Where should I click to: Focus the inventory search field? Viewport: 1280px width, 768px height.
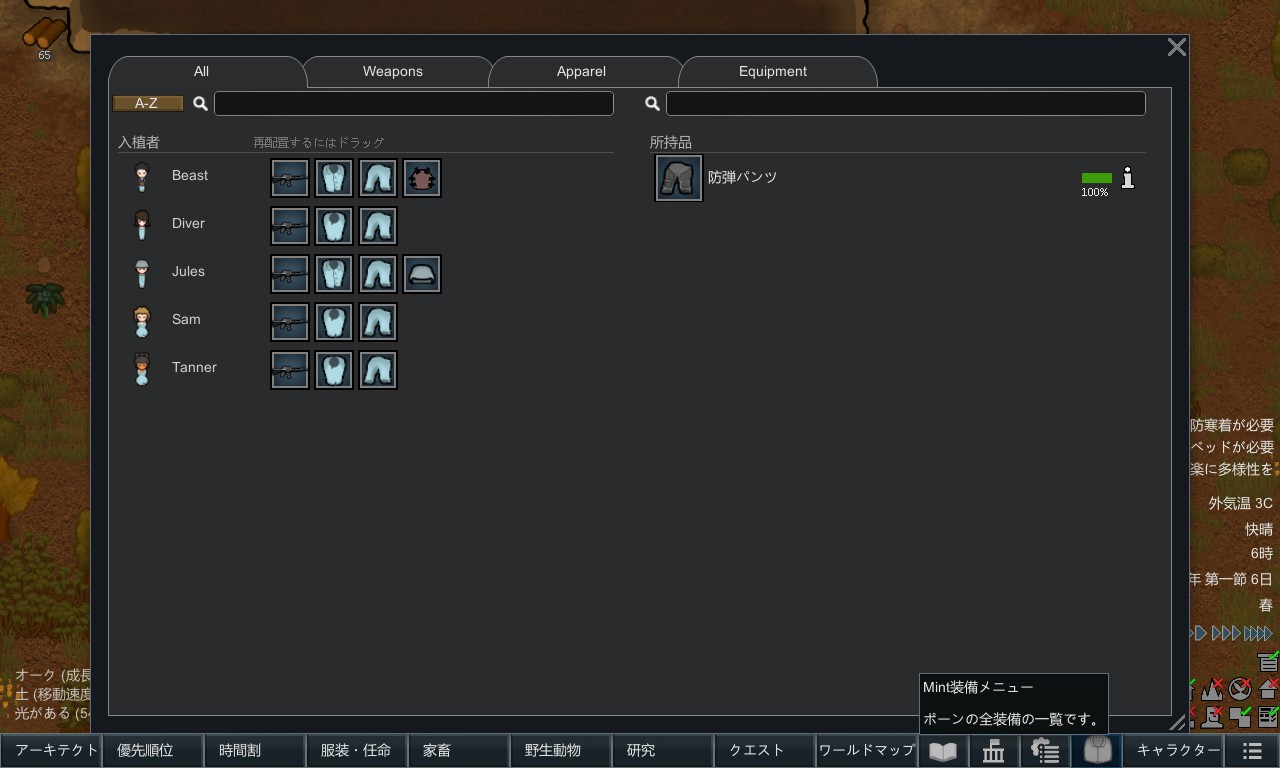coord(906,103)
